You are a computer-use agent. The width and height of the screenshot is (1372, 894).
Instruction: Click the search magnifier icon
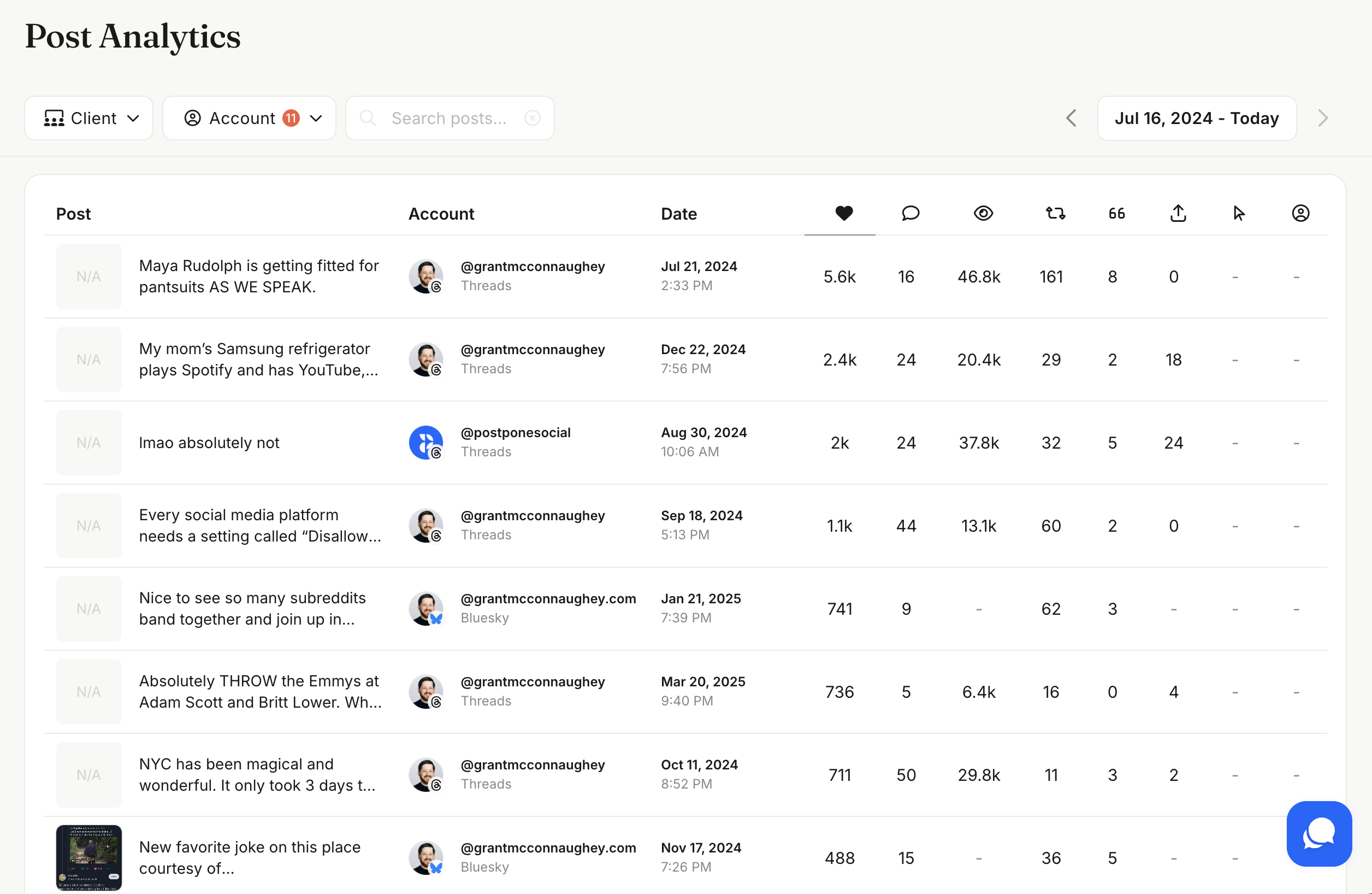coord(367,118)
